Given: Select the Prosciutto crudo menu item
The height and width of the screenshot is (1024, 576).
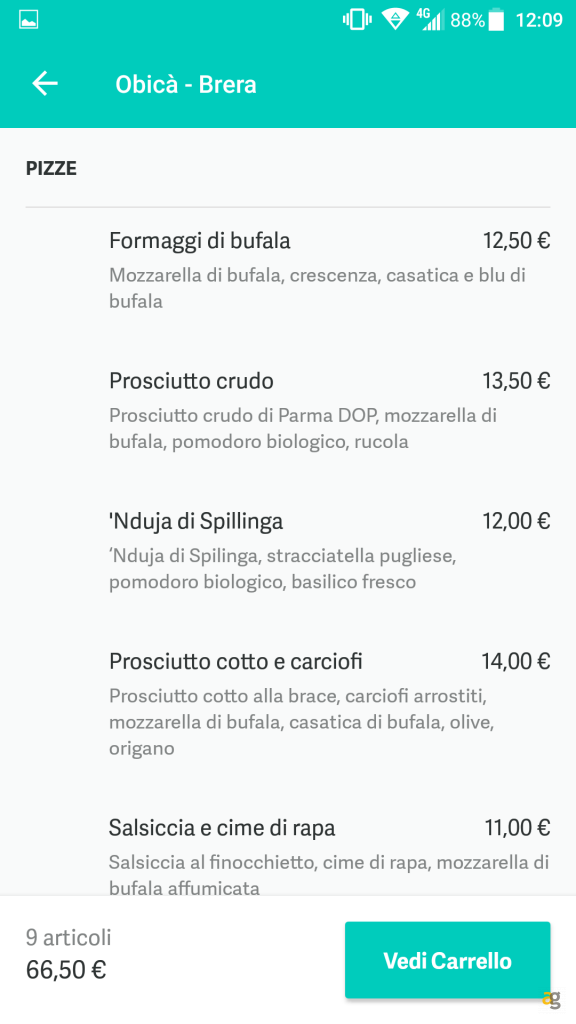Looking at the screenshot, I should [190, 381].
